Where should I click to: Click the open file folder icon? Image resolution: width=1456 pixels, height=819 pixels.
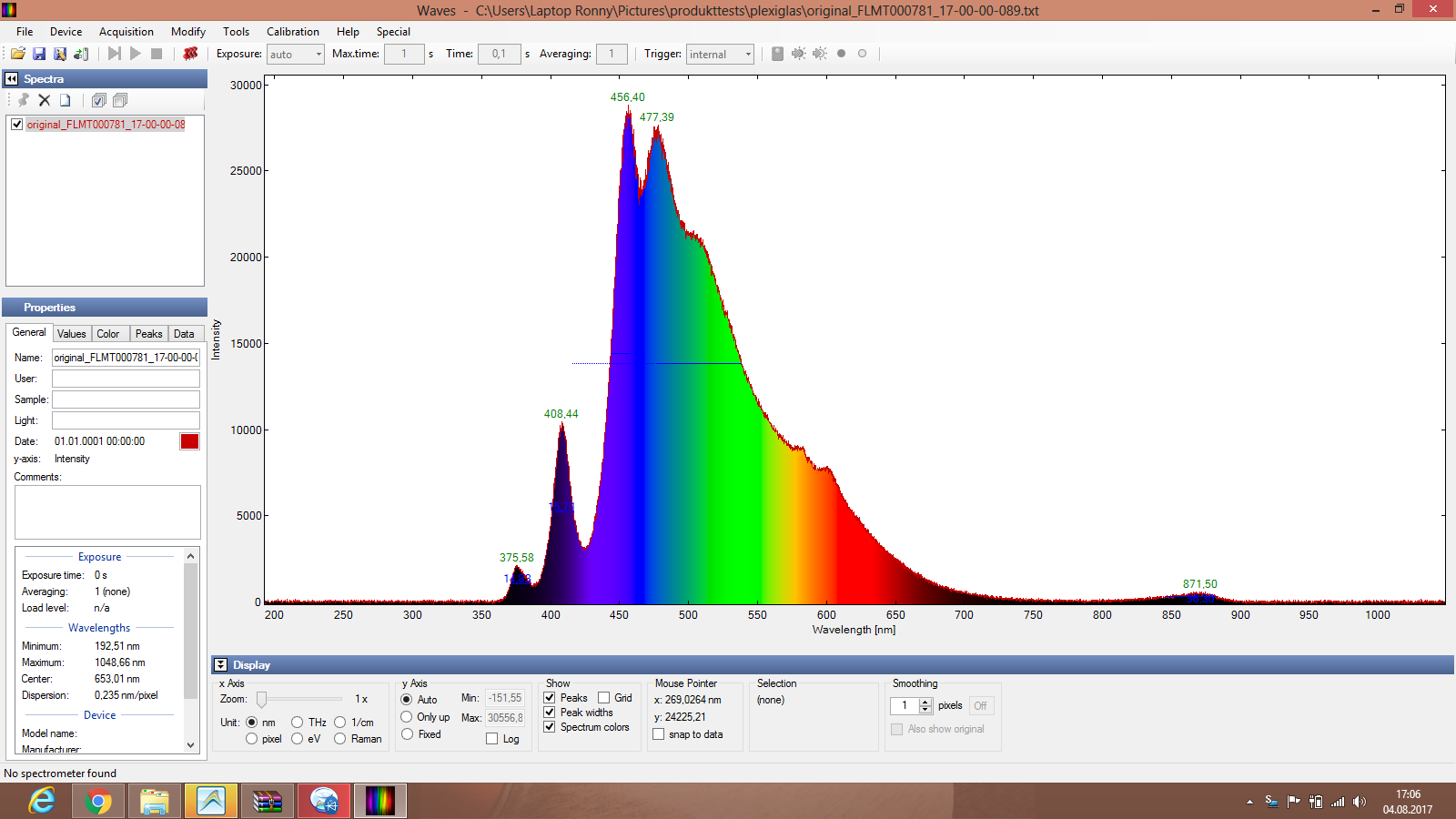17,54
